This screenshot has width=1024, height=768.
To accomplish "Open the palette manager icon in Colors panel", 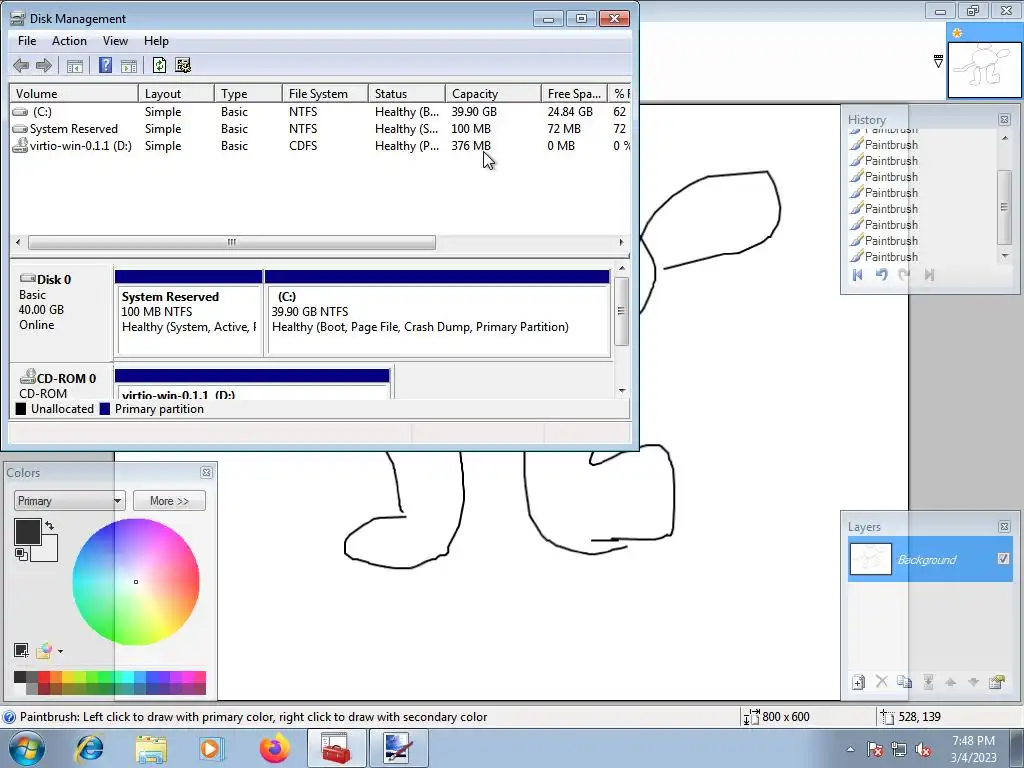I will coord(44,650).
